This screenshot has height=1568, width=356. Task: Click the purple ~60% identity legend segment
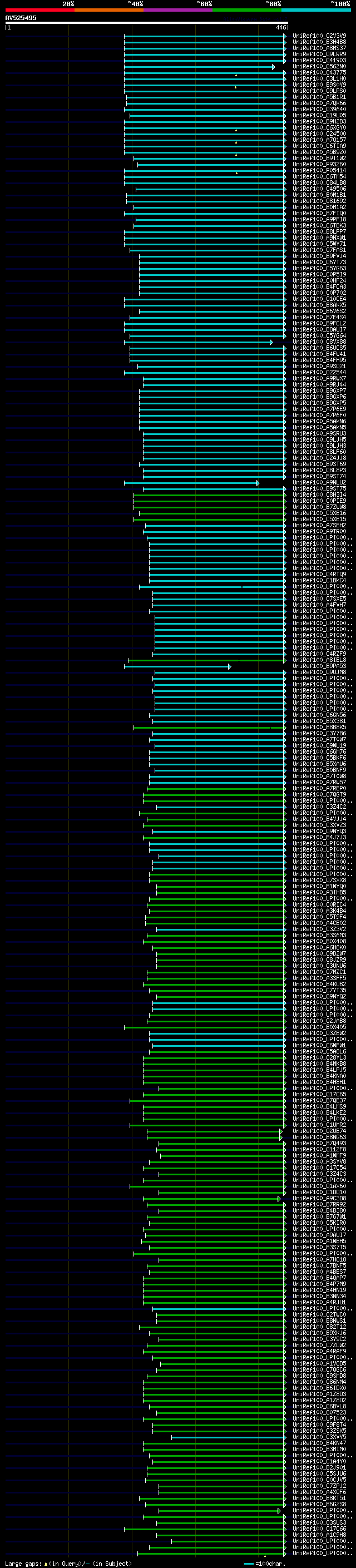point(179,10)
